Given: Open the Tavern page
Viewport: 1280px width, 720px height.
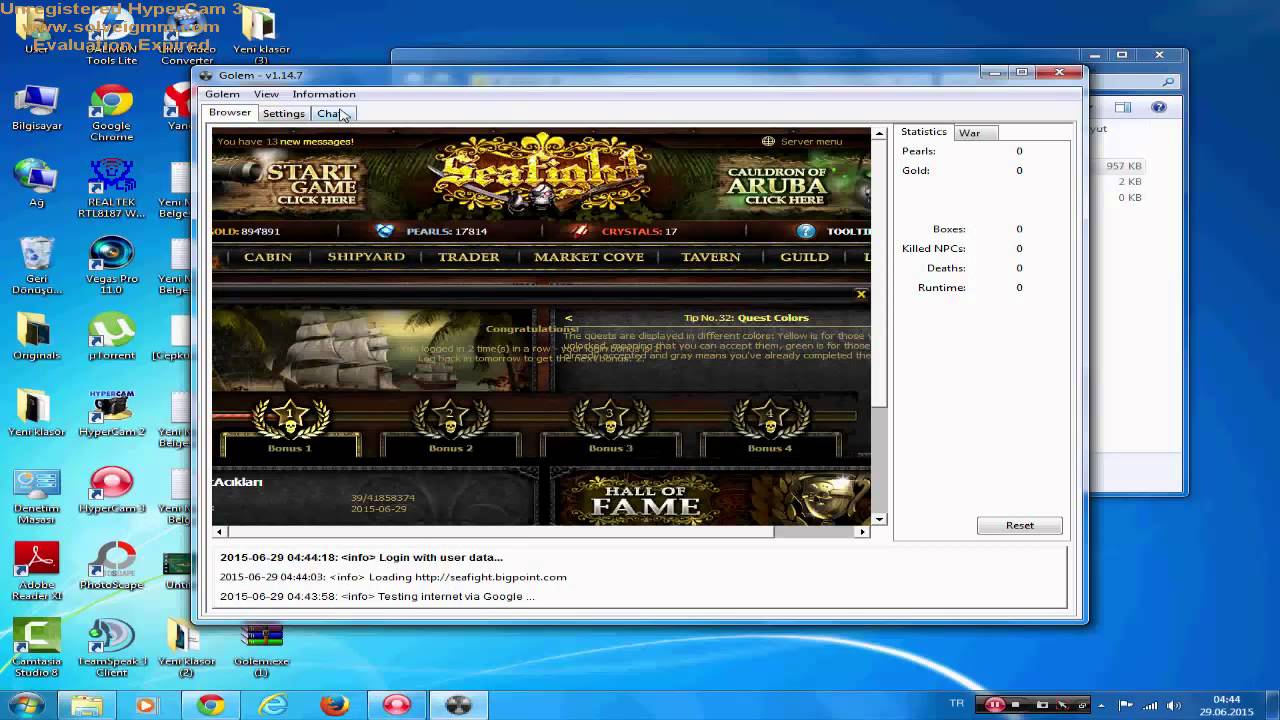Looking at the screenshot, I should coord(711,257).
